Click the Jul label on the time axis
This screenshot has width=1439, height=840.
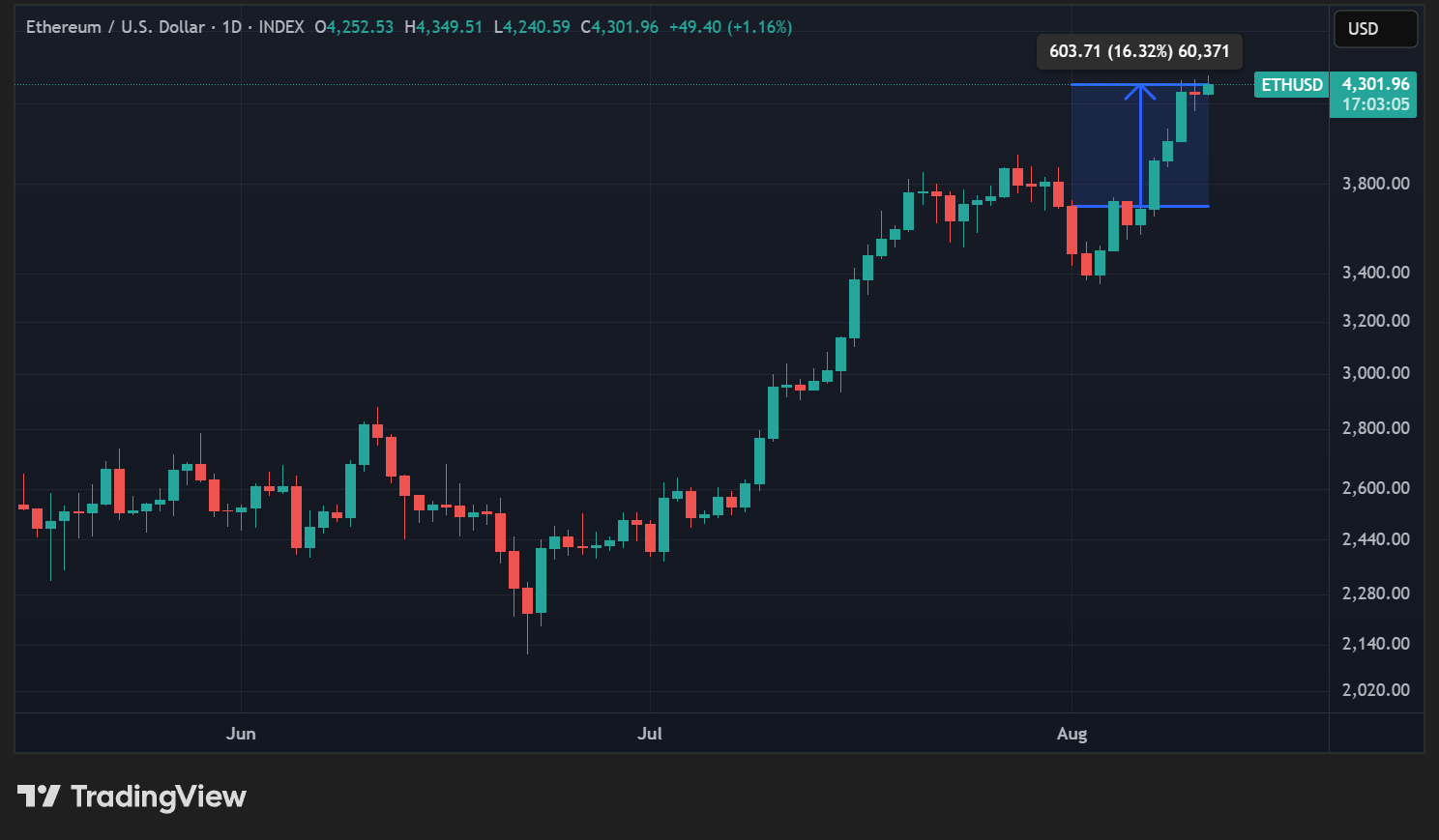tap(650, 734)
